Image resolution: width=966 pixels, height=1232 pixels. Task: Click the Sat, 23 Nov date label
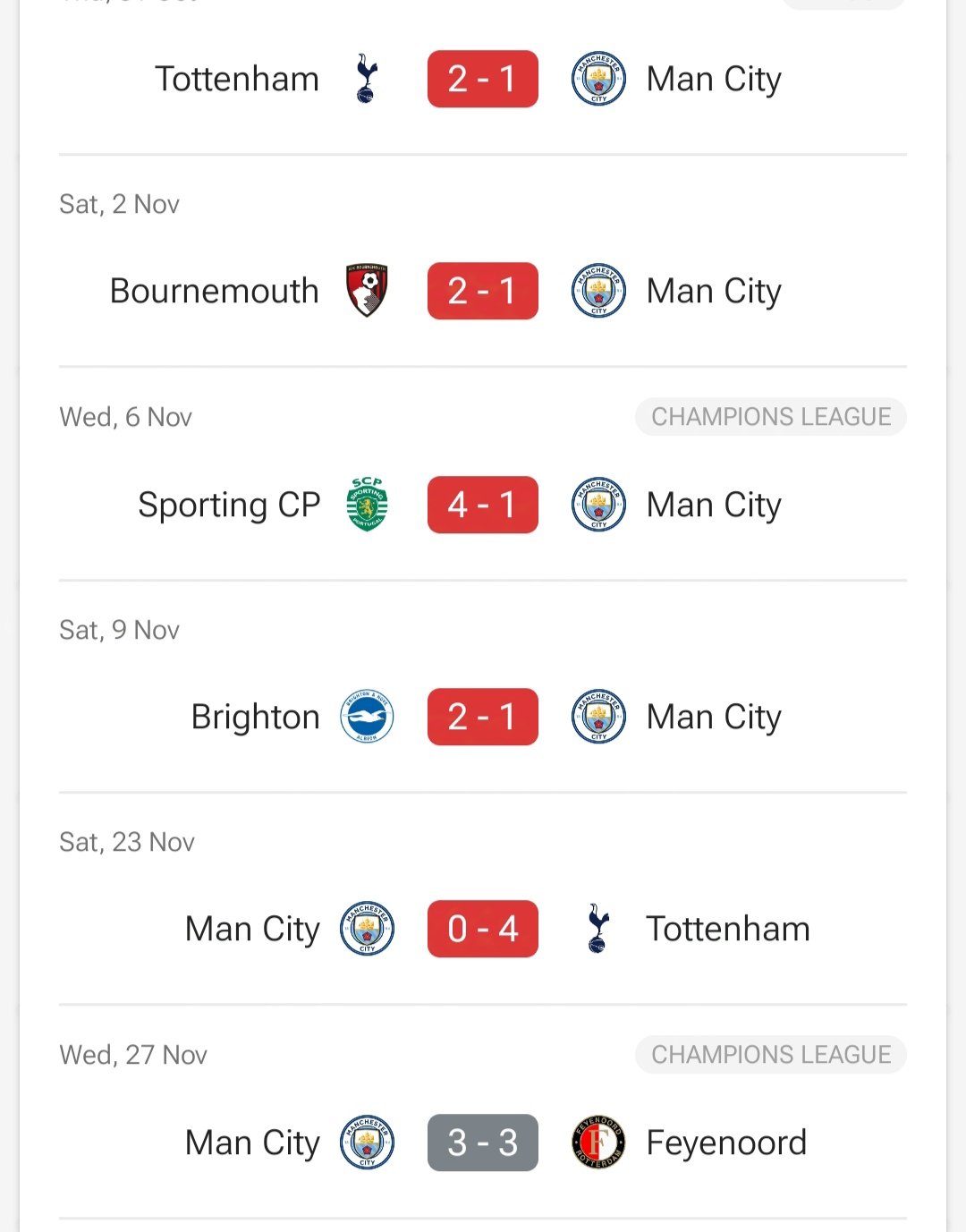127,842
